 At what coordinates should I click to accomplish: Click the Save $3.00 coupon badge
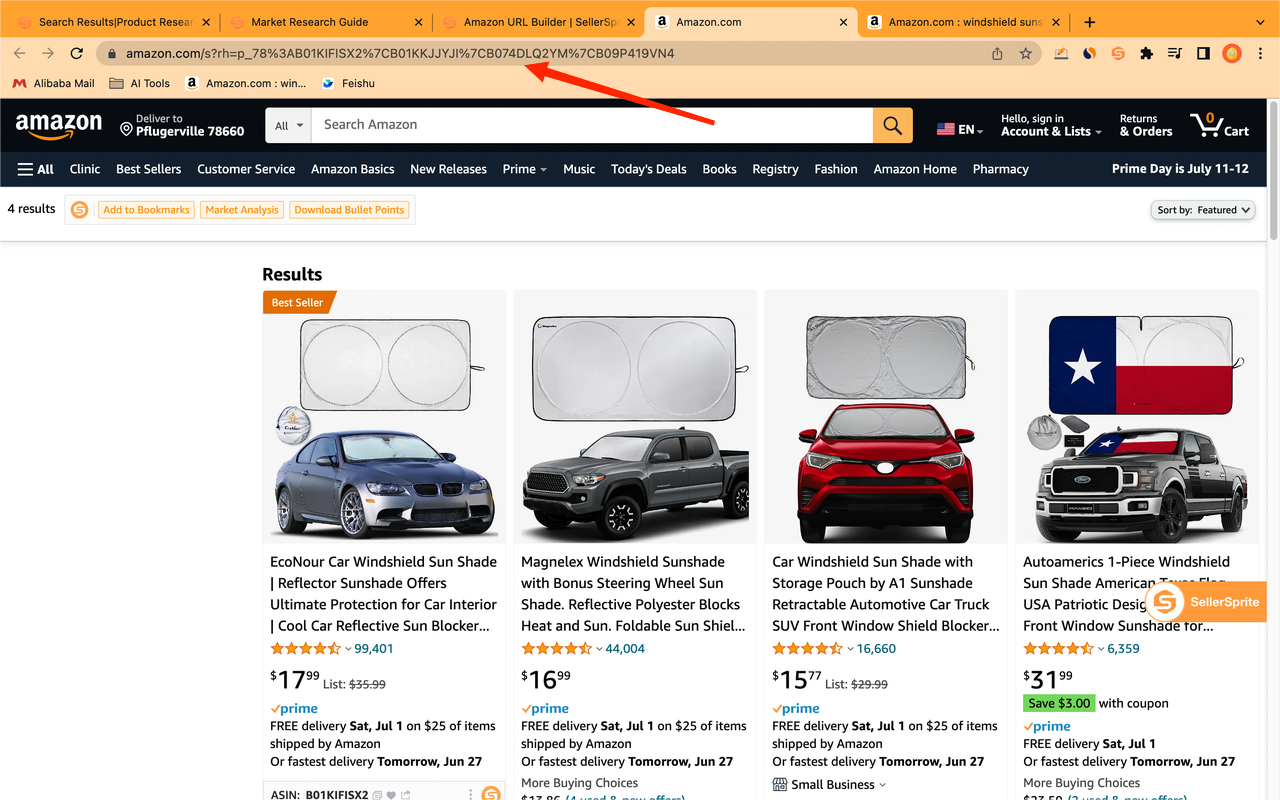(1059, 703)
